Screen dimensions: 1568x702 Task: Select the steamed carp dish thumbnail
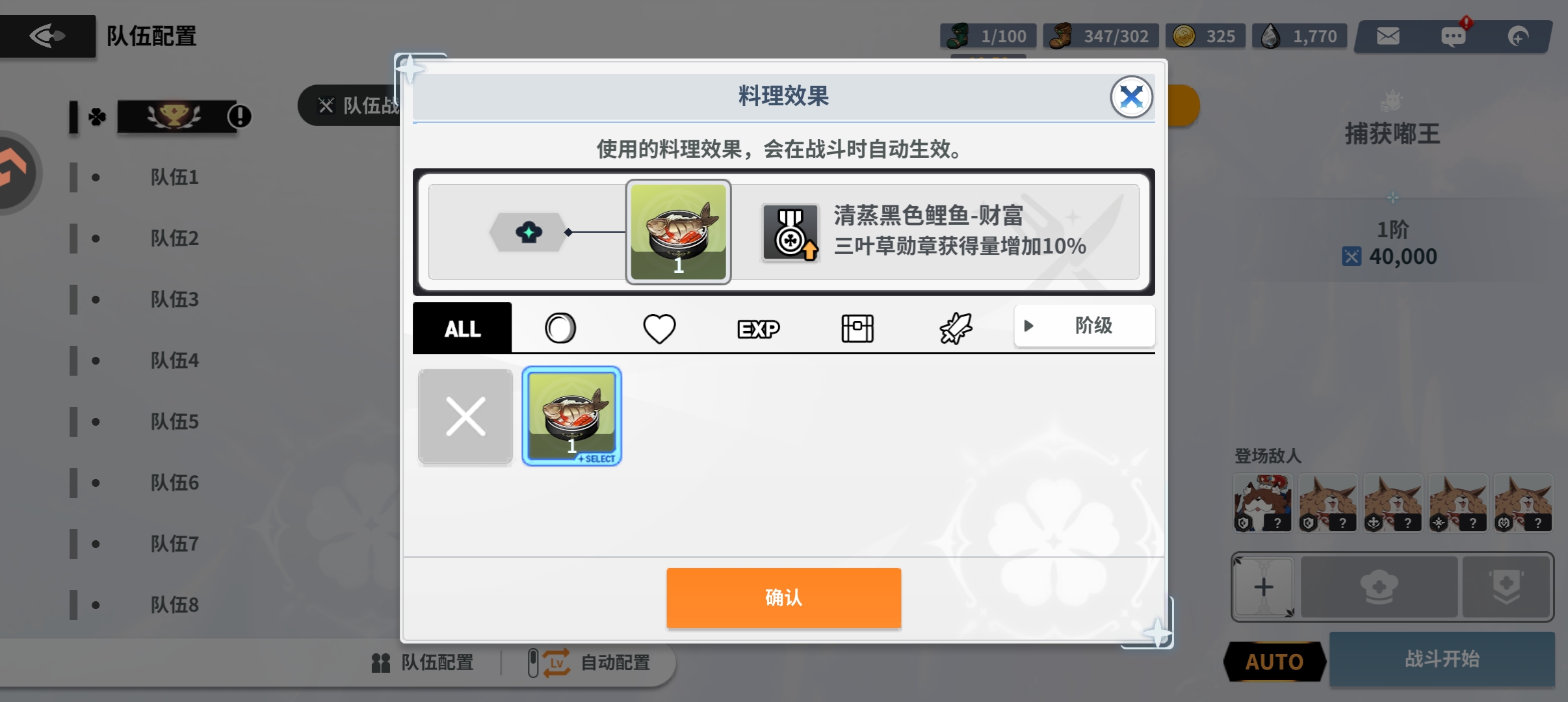[572, 416]
